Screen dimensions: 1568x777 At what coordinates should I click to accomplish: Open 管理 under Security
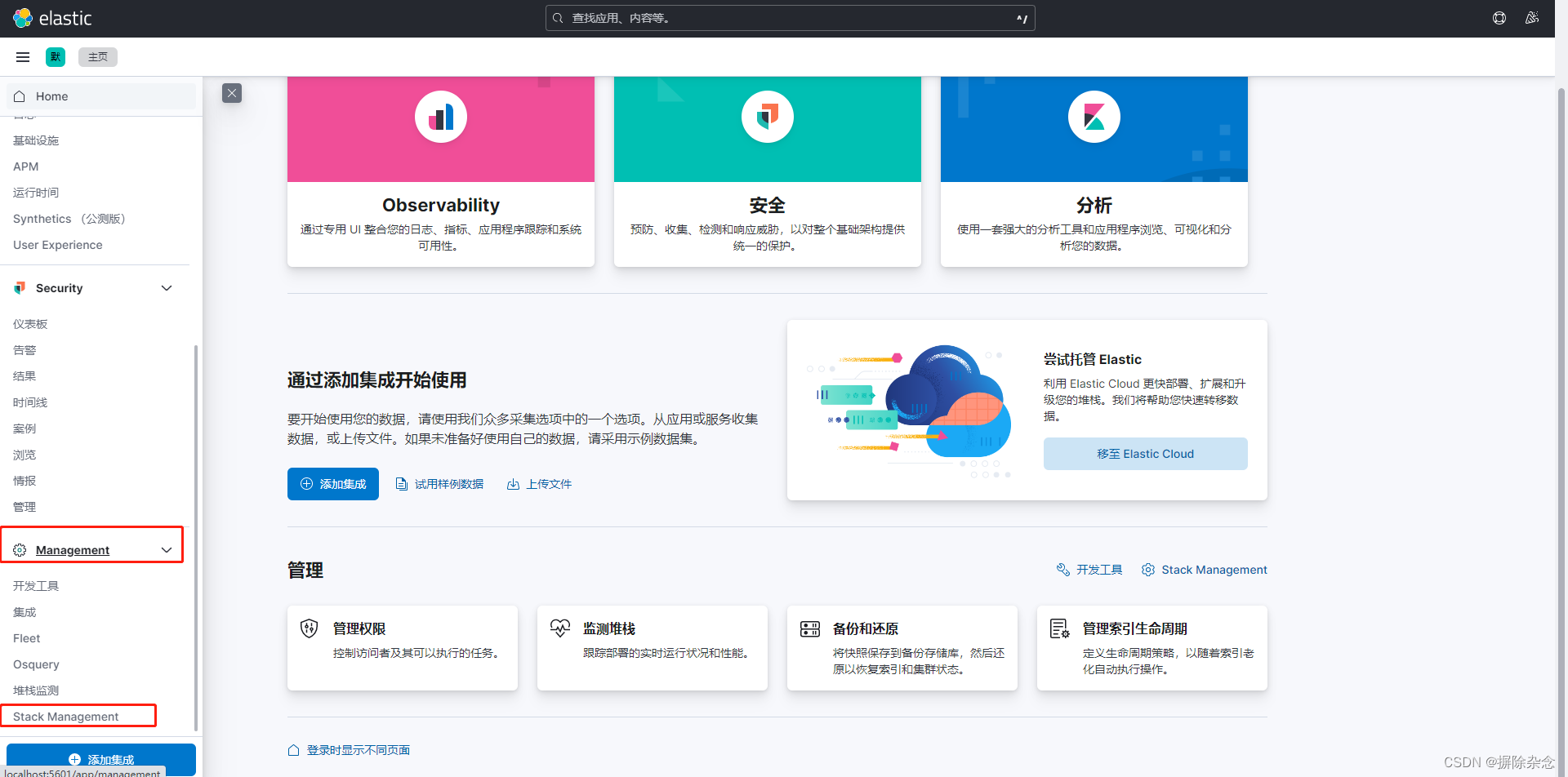click(24, 507)
